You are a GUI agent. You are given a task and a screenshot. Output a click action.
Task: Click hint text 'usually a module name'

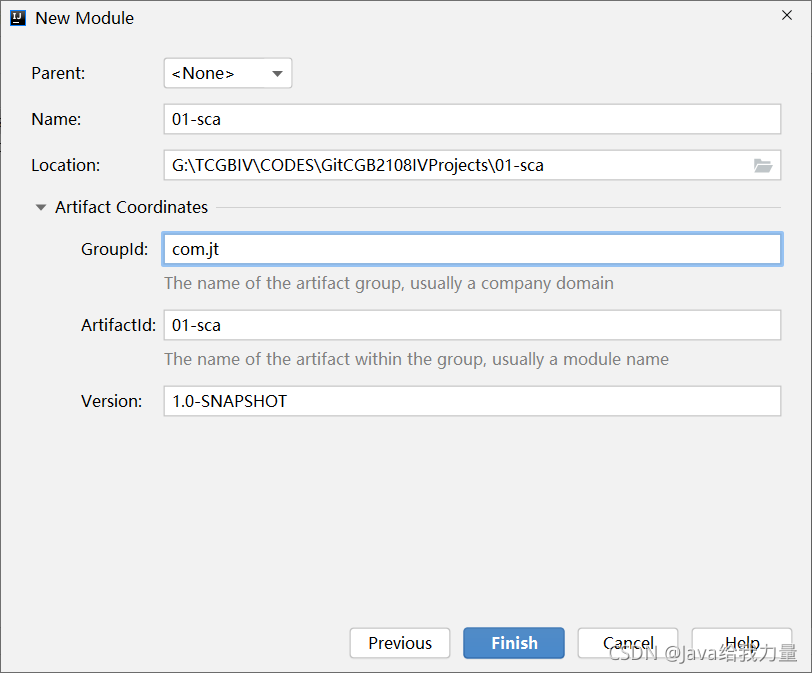click(580, 359)
